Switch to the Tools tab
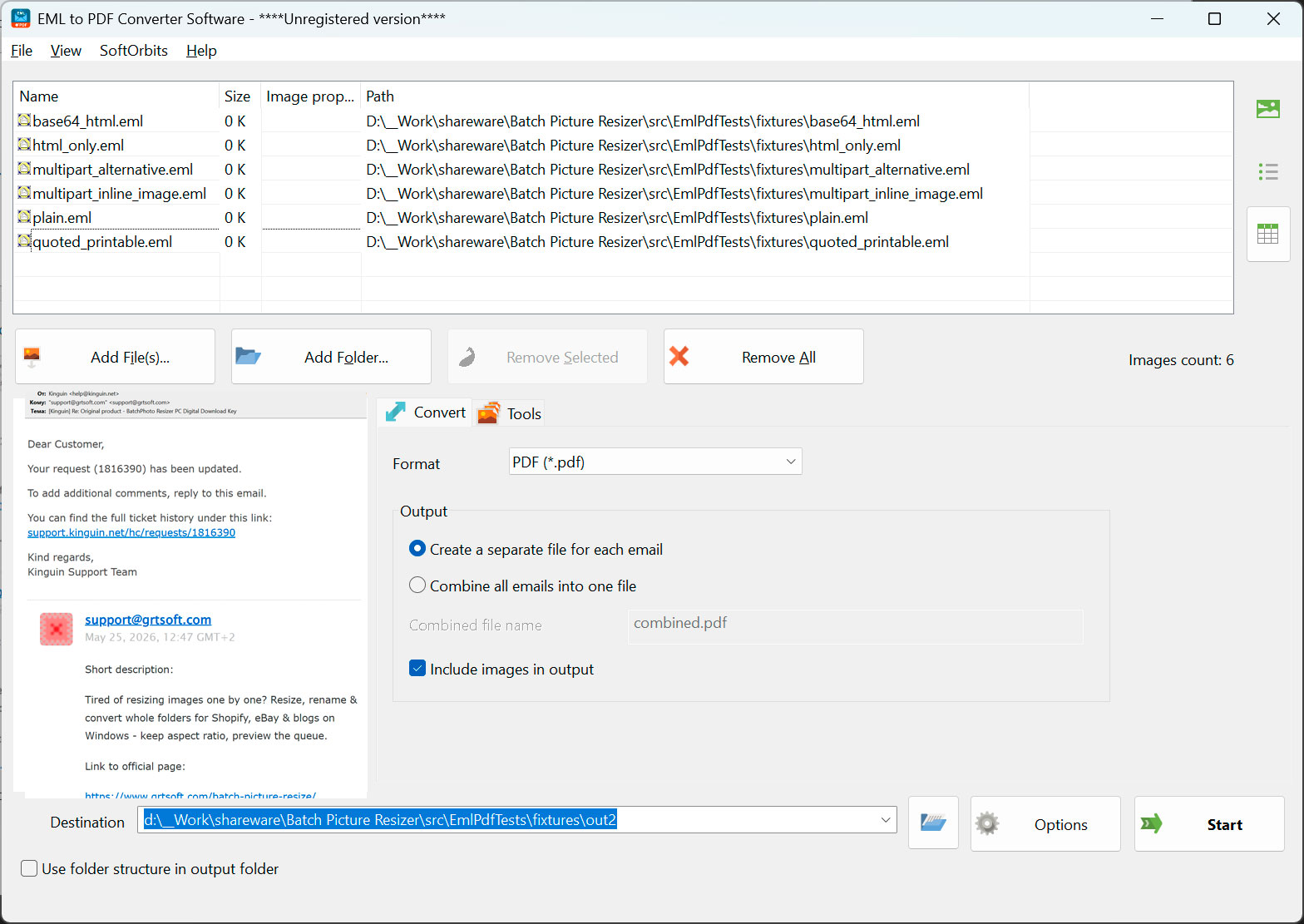Screen dimensions: 1304x924 (x=509, y=413)
